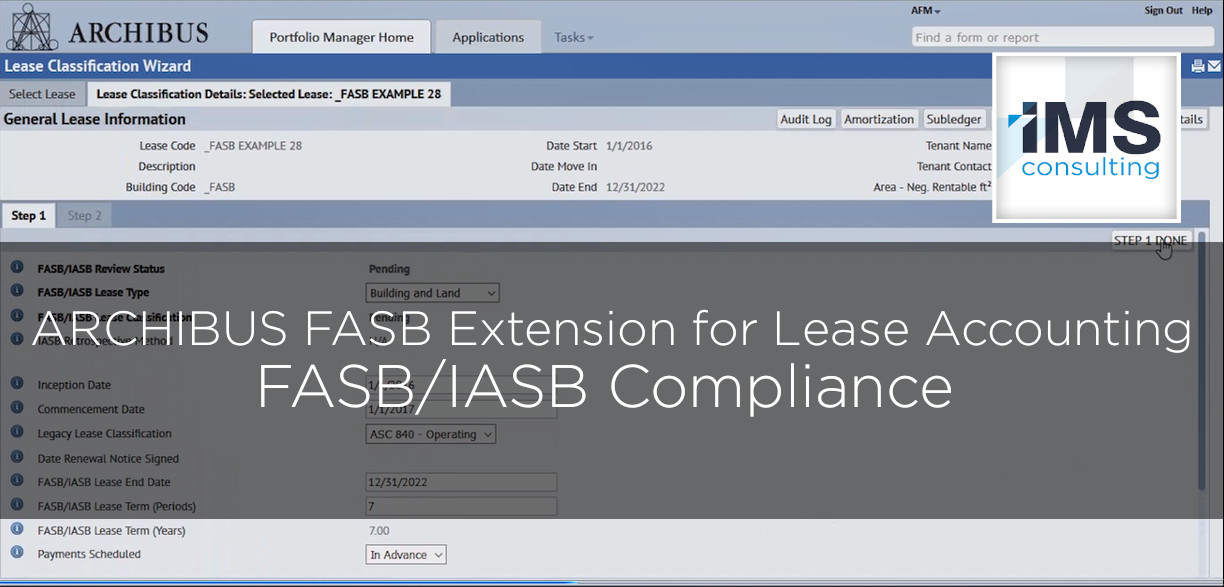Screen dimensions: 1224x587
Task: Click the email envelope icon in the header
Action: tap(1213, 66)
